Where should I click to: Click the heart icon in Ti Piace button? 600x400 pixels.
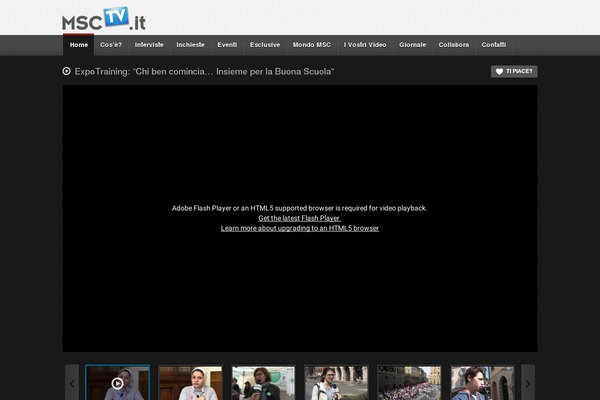coord(499,72)
